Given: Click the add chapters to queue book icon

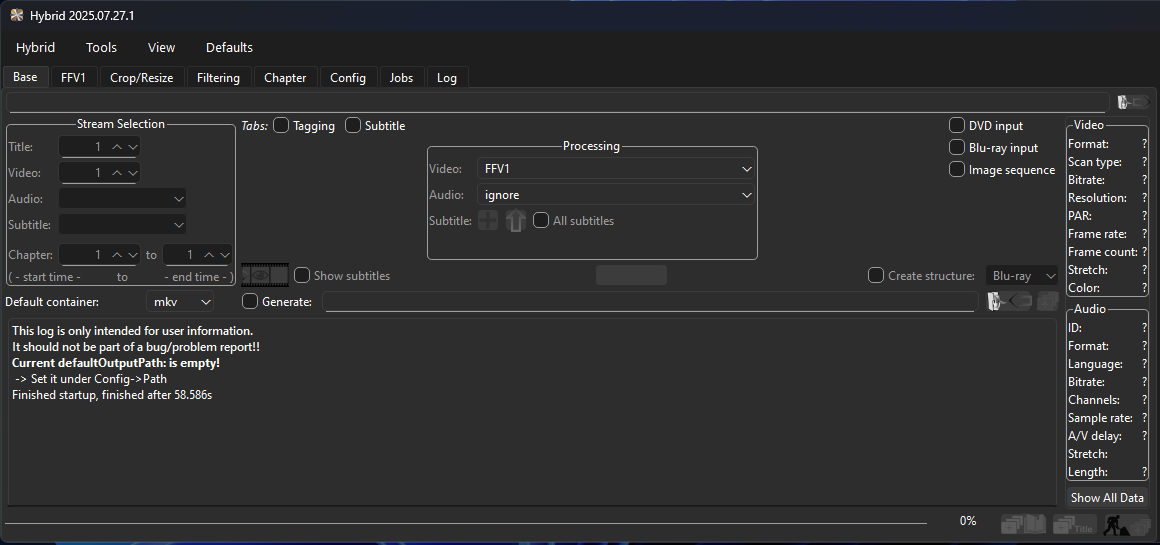Looking at the screenshot, I should [x=1023, y=523].
